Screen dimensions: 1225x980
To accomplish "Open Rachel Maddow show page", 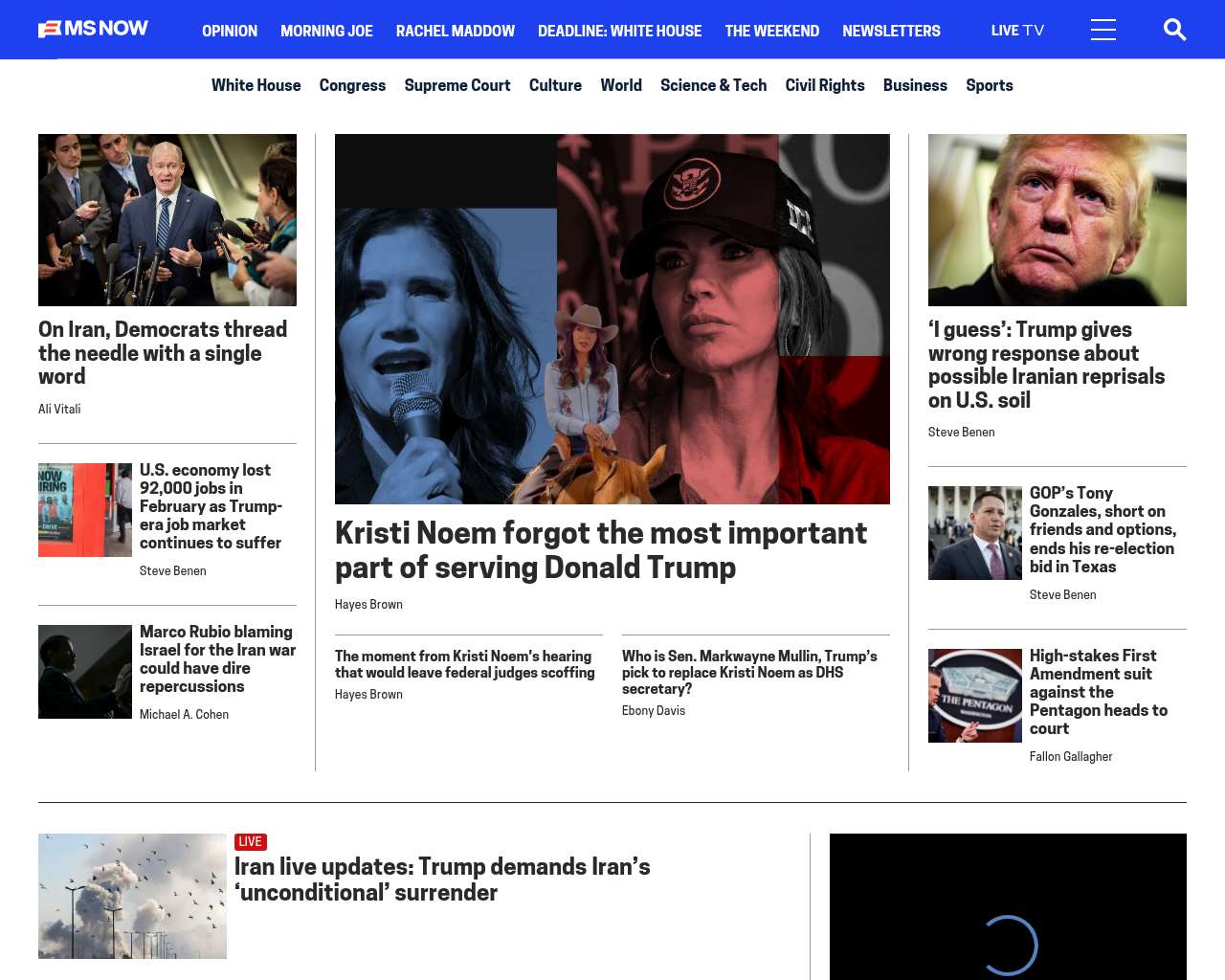I will [455, 31].
